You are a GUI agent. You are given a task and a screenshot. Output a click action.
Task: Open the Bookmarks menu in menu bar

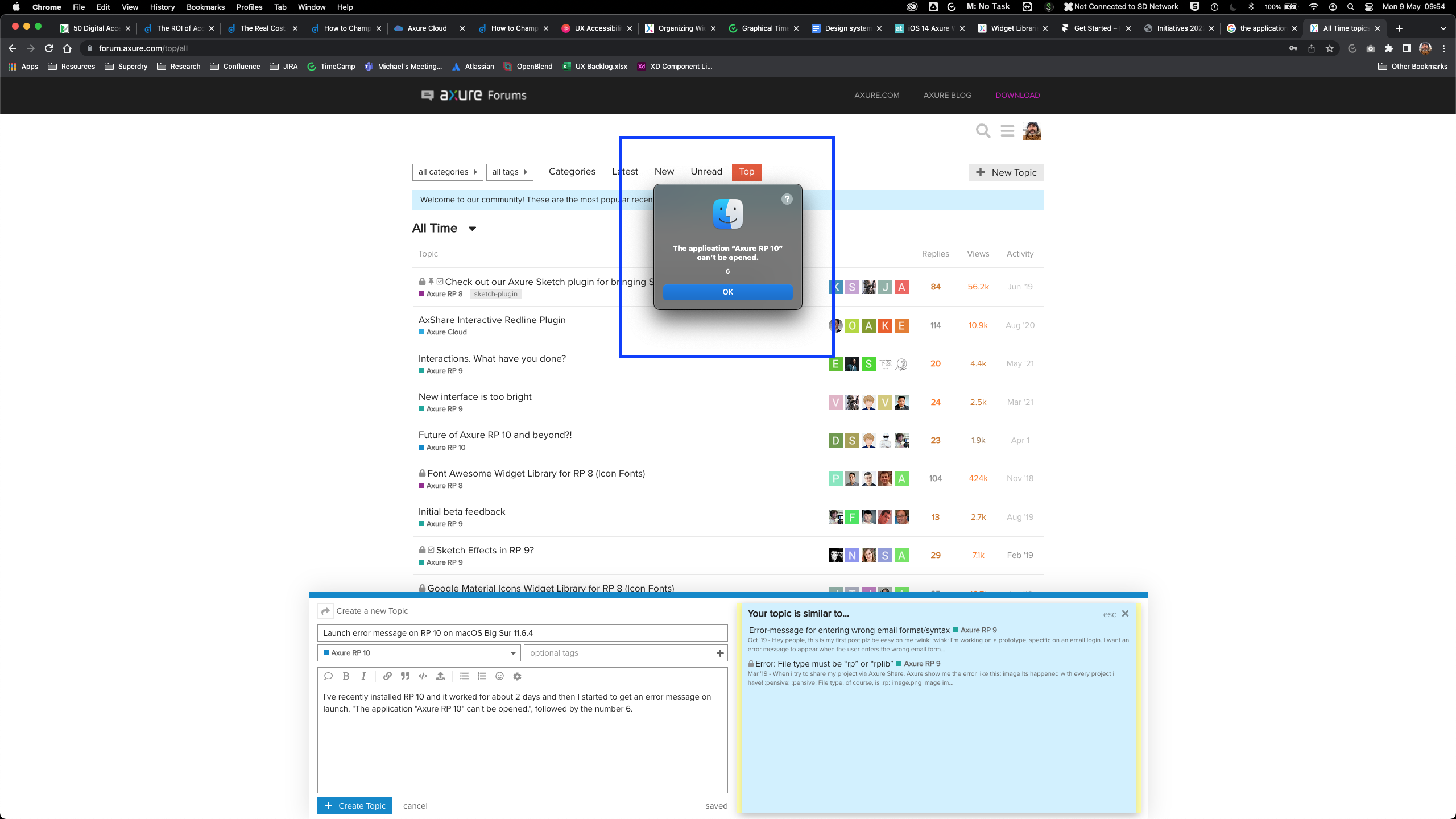tap(205, 7)
